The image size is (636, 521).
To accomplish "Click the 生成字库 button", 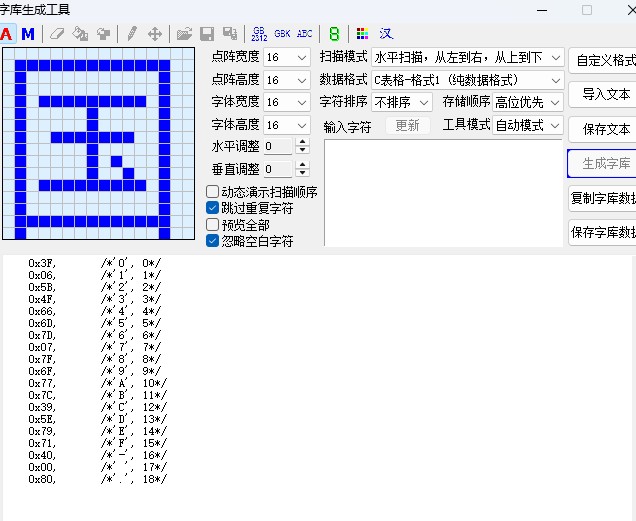I will (602, 164).
